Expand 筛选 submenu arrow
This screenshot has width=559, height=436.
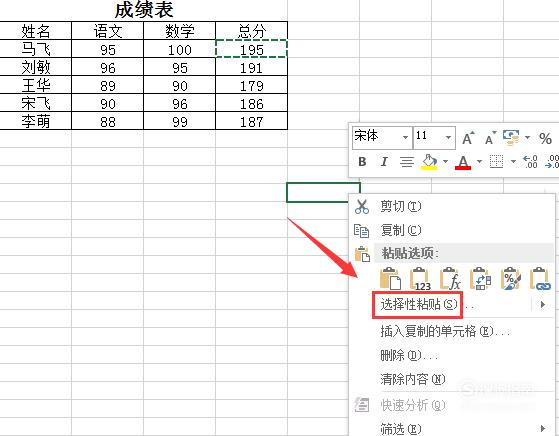(543, 428)
